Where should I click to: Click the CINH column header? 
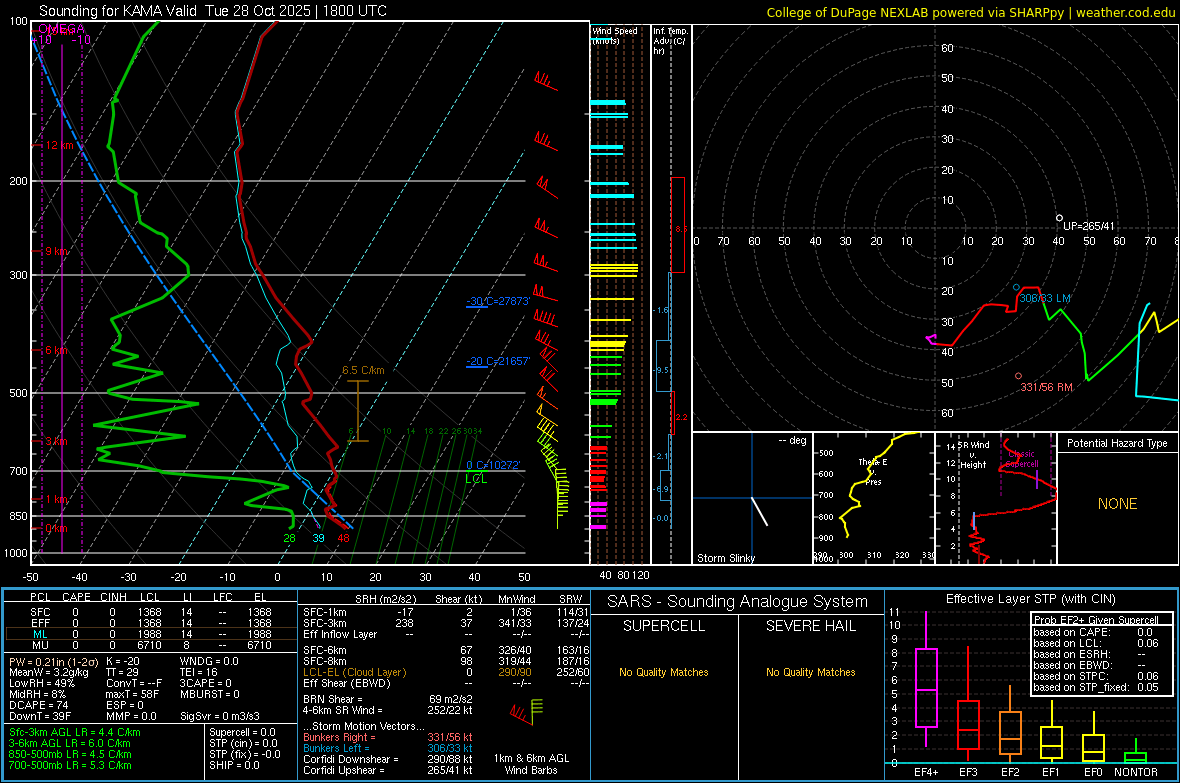click(x=113, y=597)
